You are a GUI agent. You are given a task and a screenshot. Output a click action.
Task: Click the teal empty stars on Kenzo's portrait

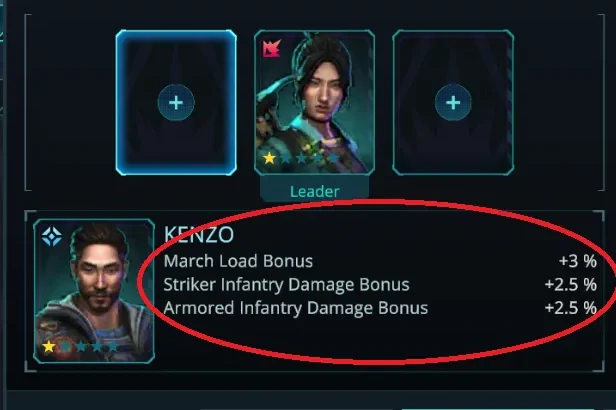[89, 347]
